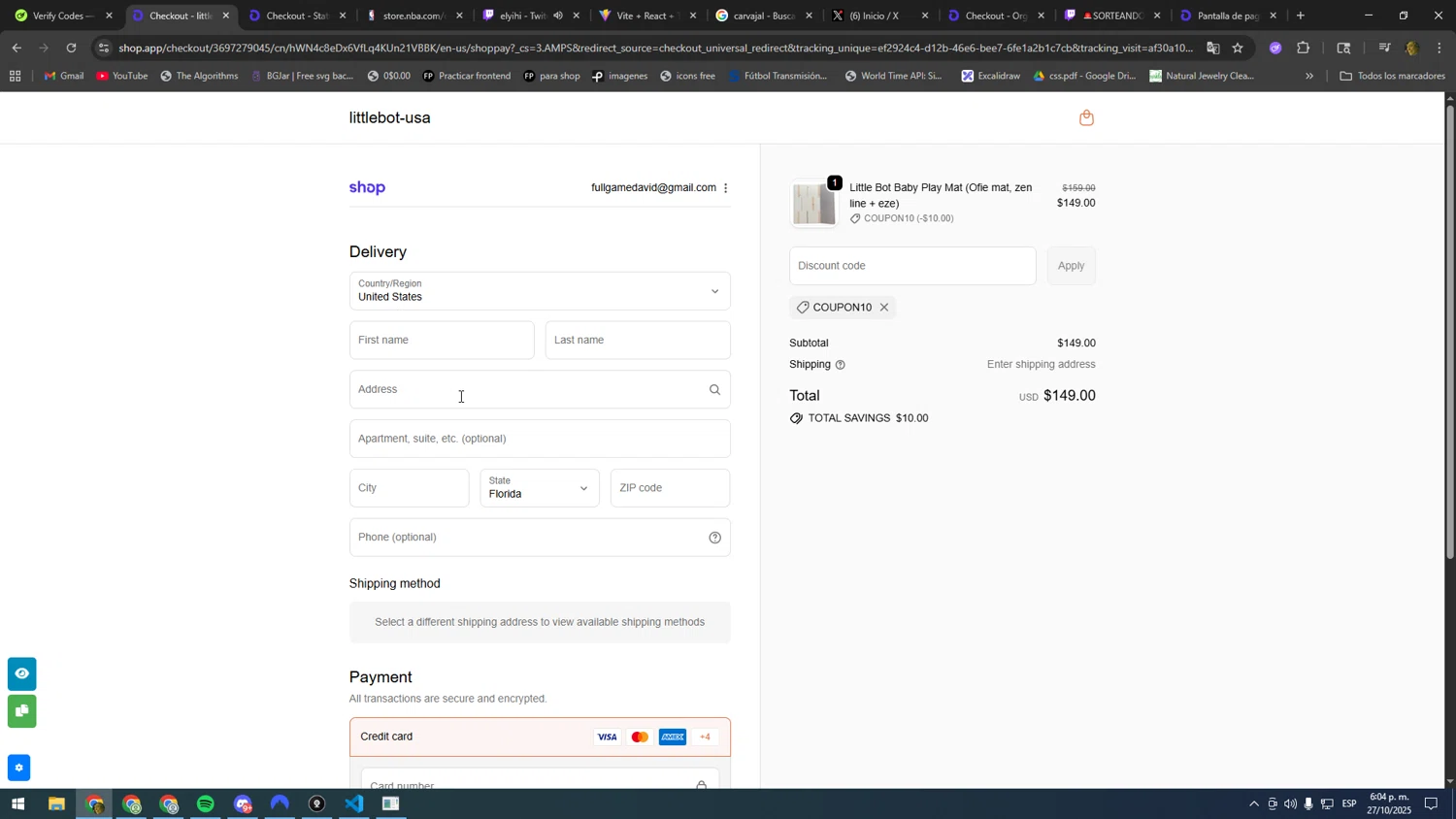
Task: Open the littlebot-usa store link
Action: 389,118
